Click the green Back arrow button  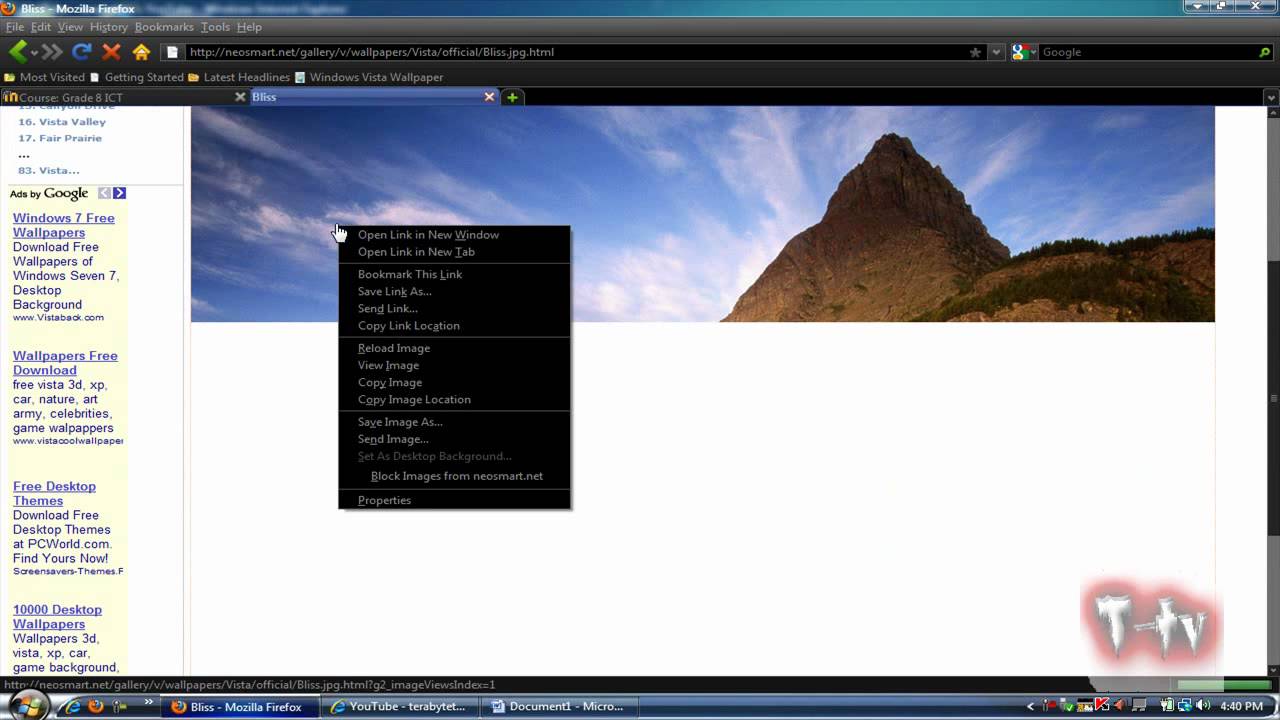tap(17, 52)
